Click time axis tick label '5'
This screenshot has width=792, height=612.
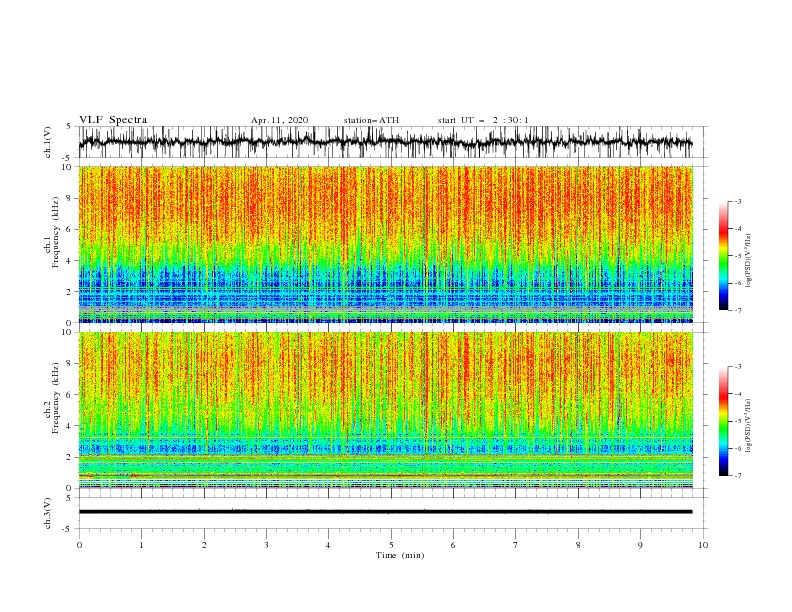click(x=391, y=545)
